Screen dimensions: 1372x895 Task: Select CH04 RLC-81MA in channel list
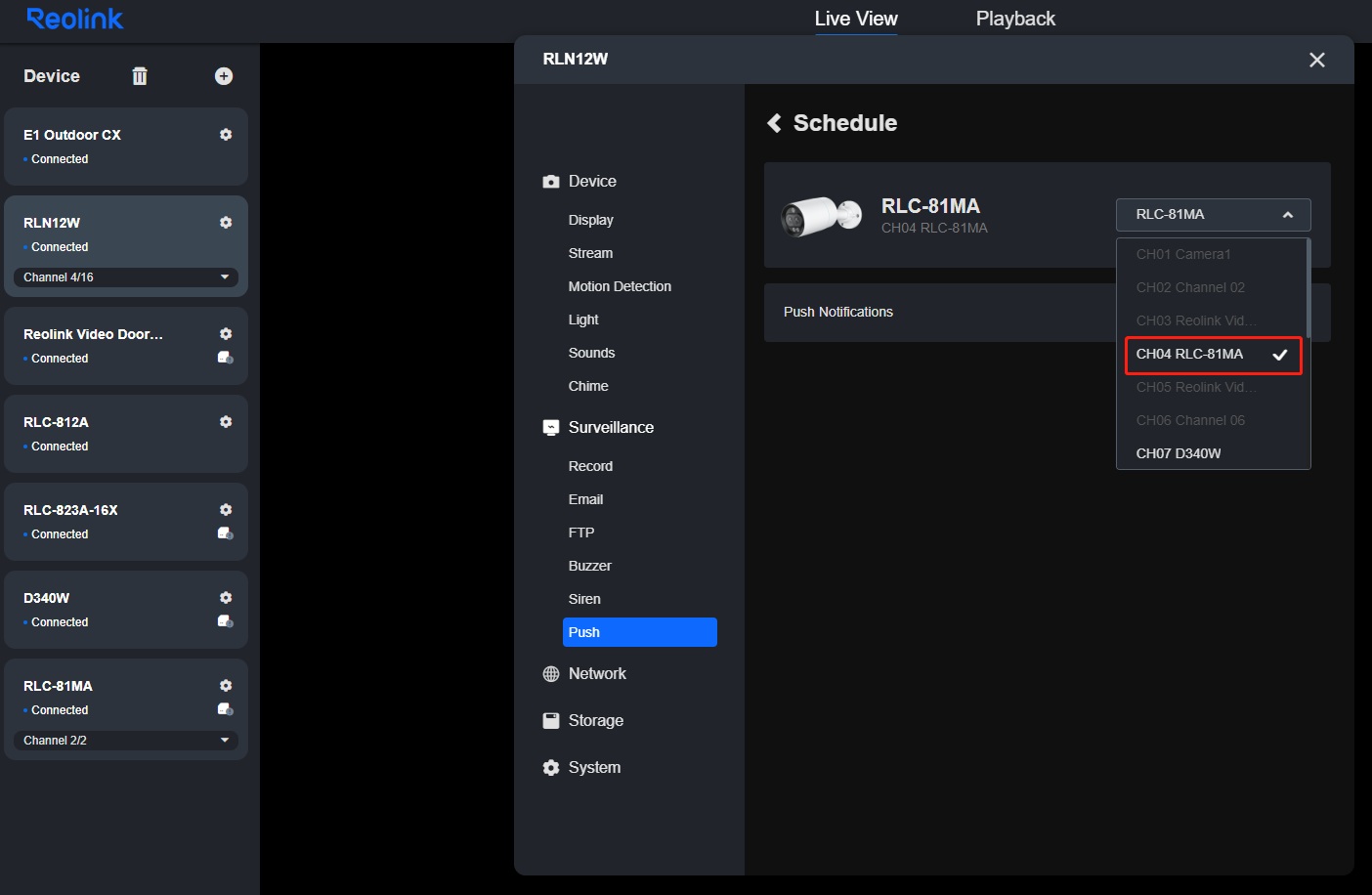(1213, 355)
